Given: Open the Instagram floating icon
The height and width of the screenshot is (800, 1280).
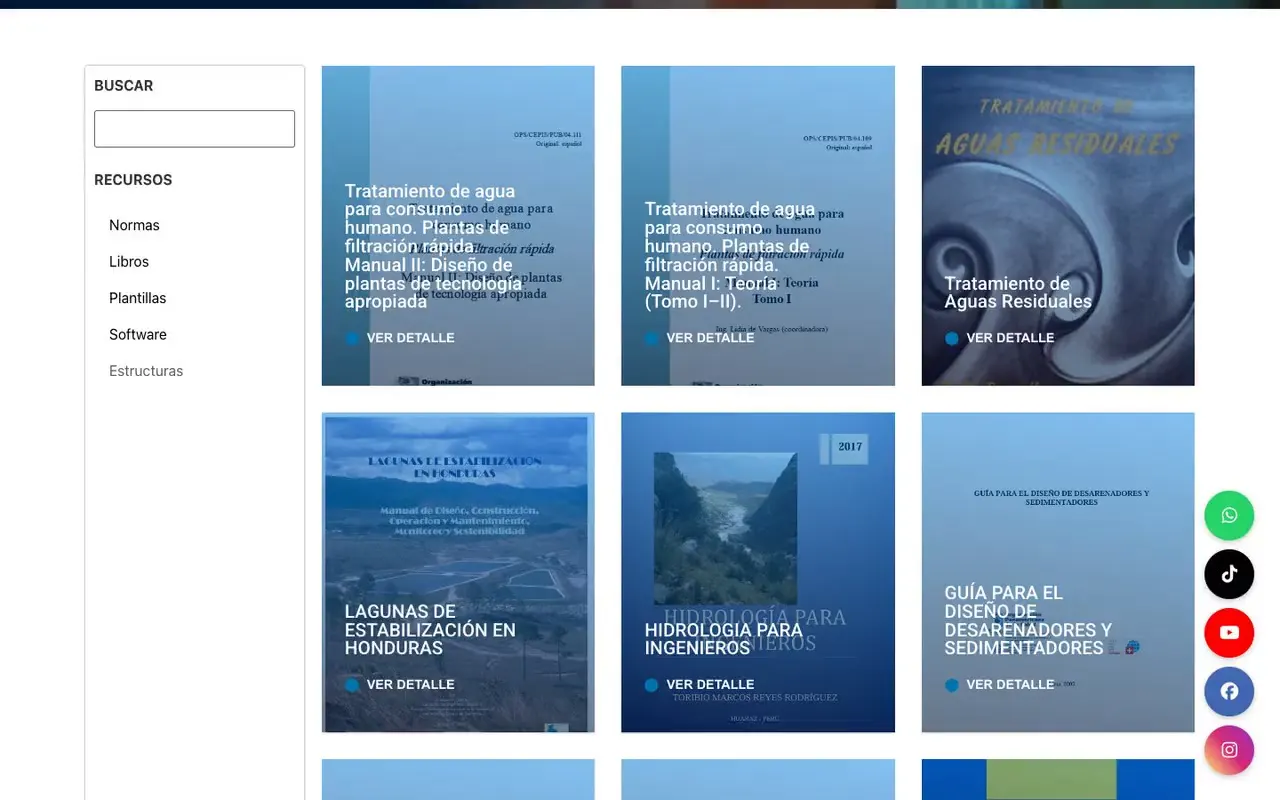Looking at the screenshot, I should click(x=1229, y=750).
